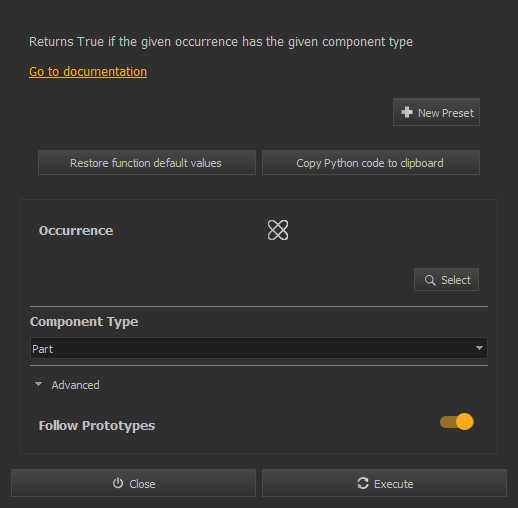Click the Advanced section header text
Image resolution: width=518 pixels, height=508 pixels.
75,385
